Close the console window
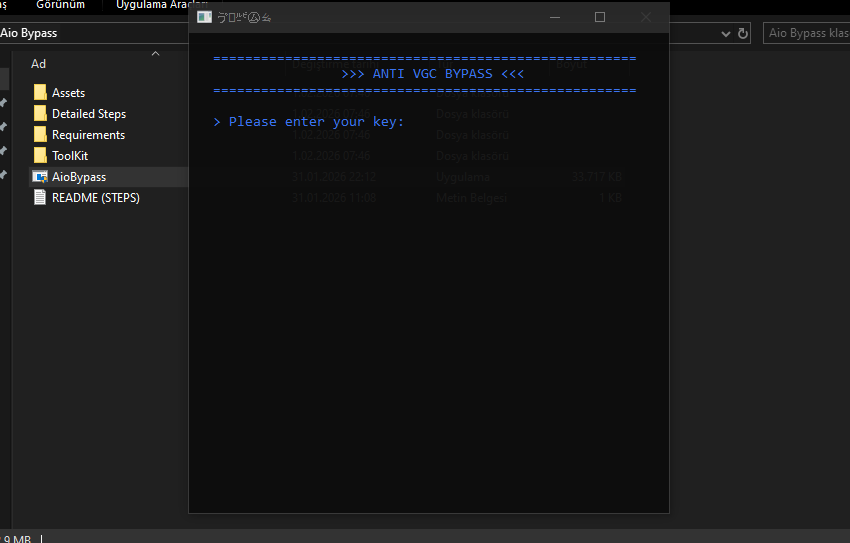The image size is (850, 543). click(645, 17)
